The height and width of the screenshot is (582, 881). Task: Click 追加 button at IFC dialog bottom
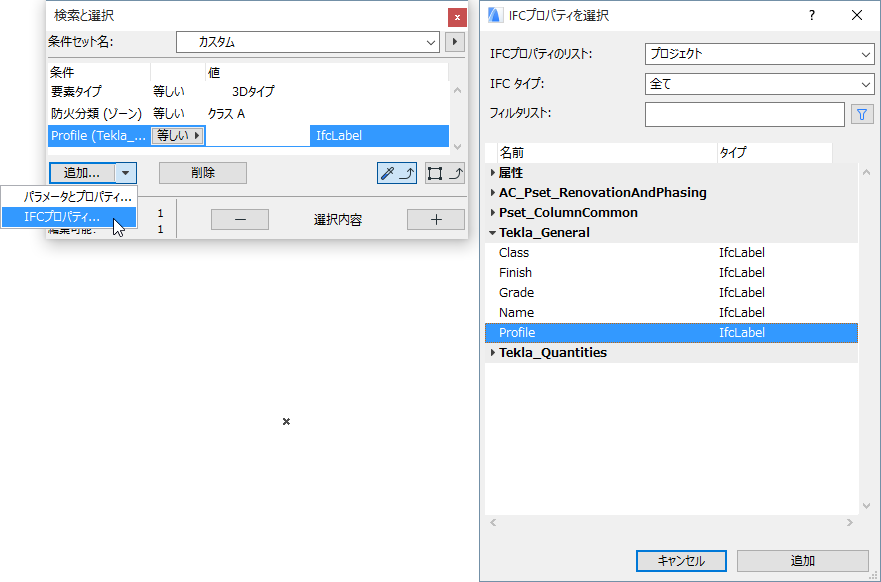pos(803,561)
